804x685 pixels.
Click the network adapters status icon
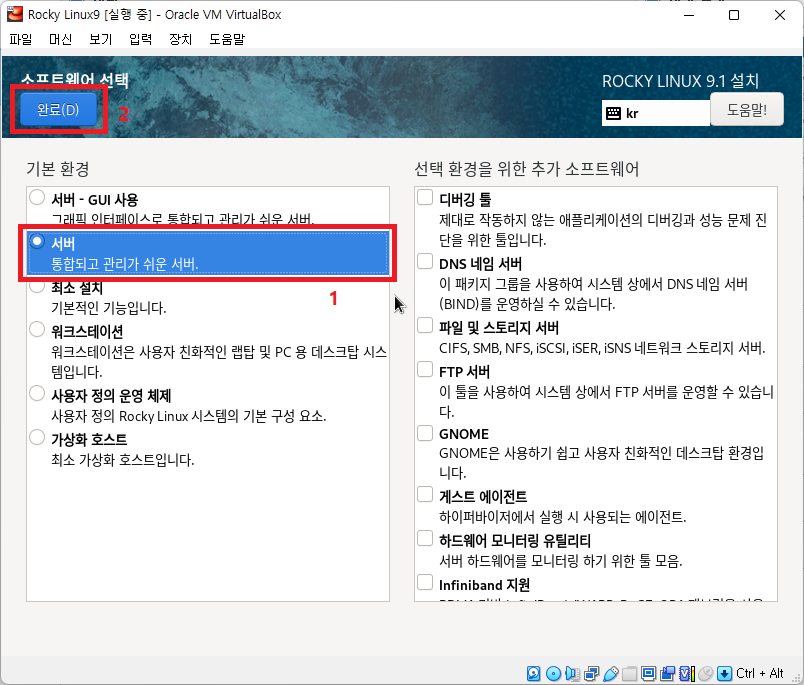(592, 673)
